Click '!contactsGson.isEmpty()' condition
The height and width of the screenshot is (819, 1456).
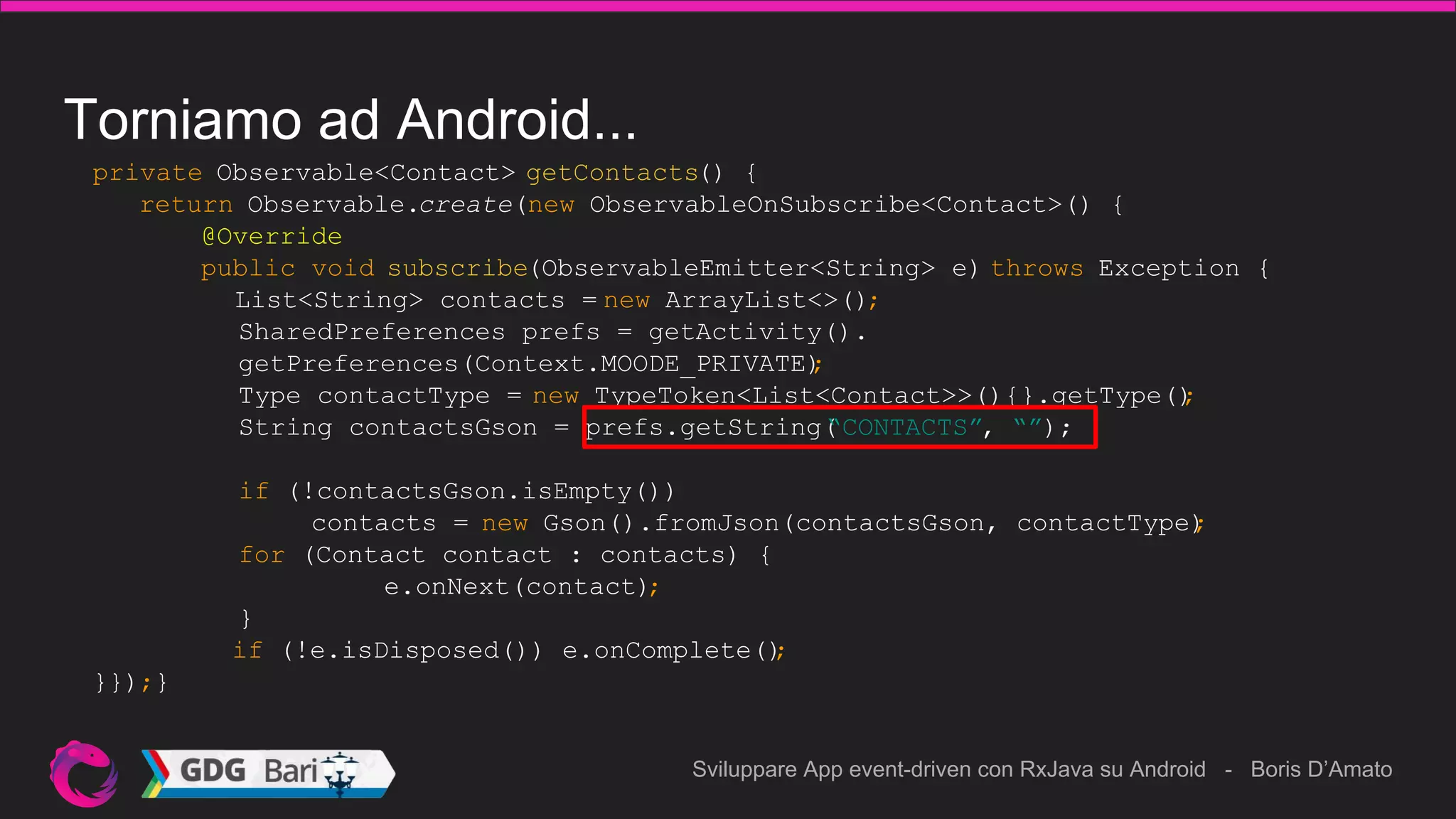482,491
